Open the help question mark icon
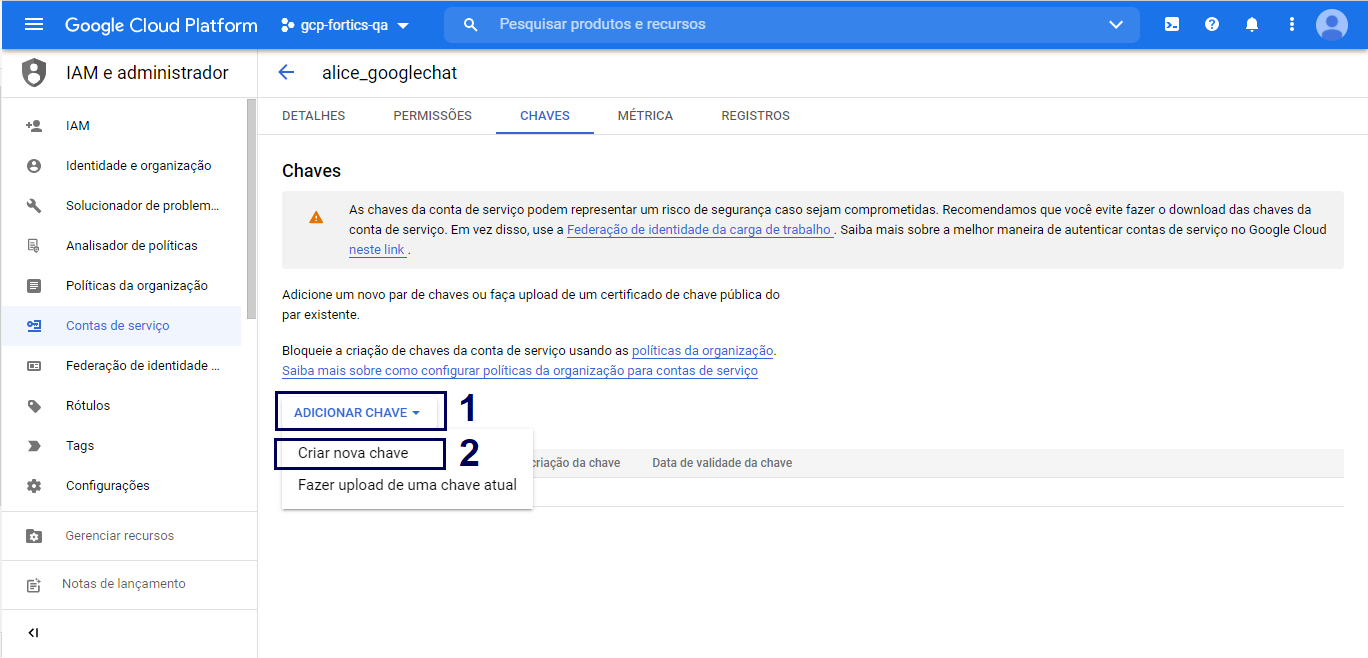1368x658 pixels. click(1212, 24)
